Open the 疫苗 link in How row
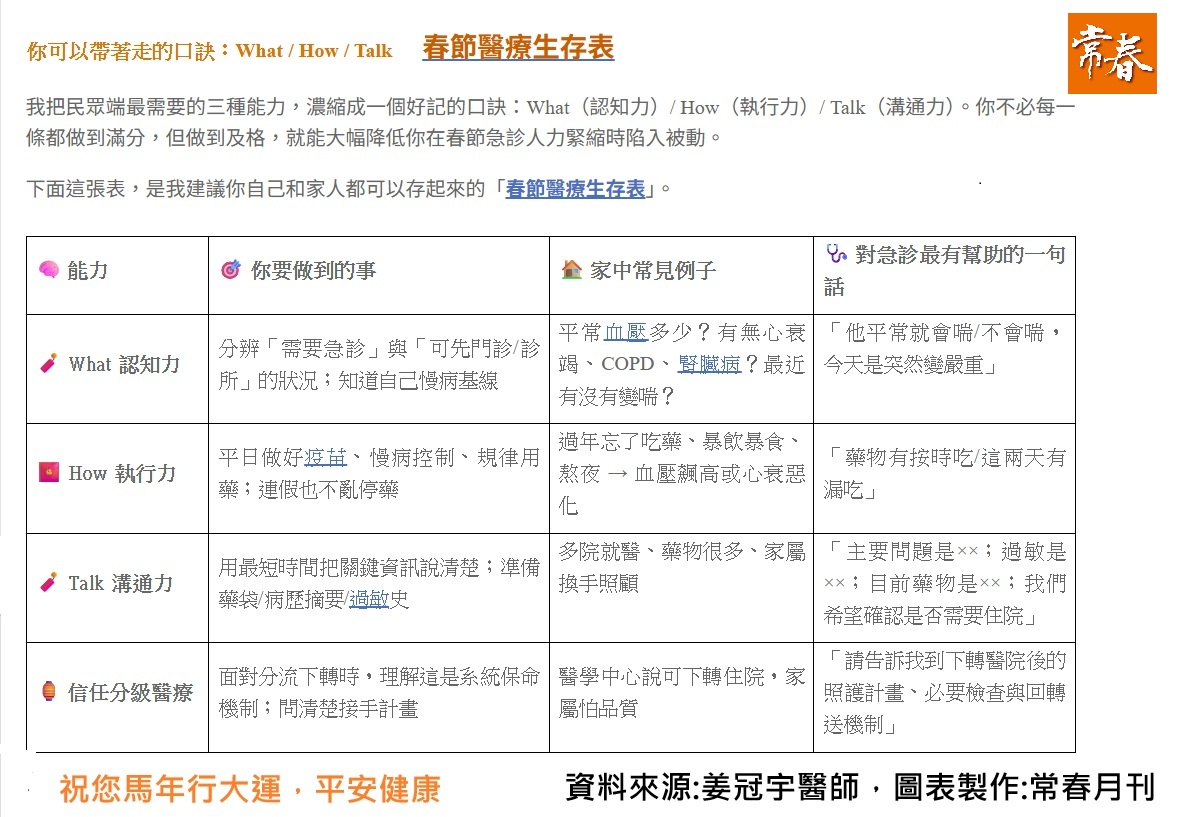Viewport: 1177px width, 817px height. [326, 458]
